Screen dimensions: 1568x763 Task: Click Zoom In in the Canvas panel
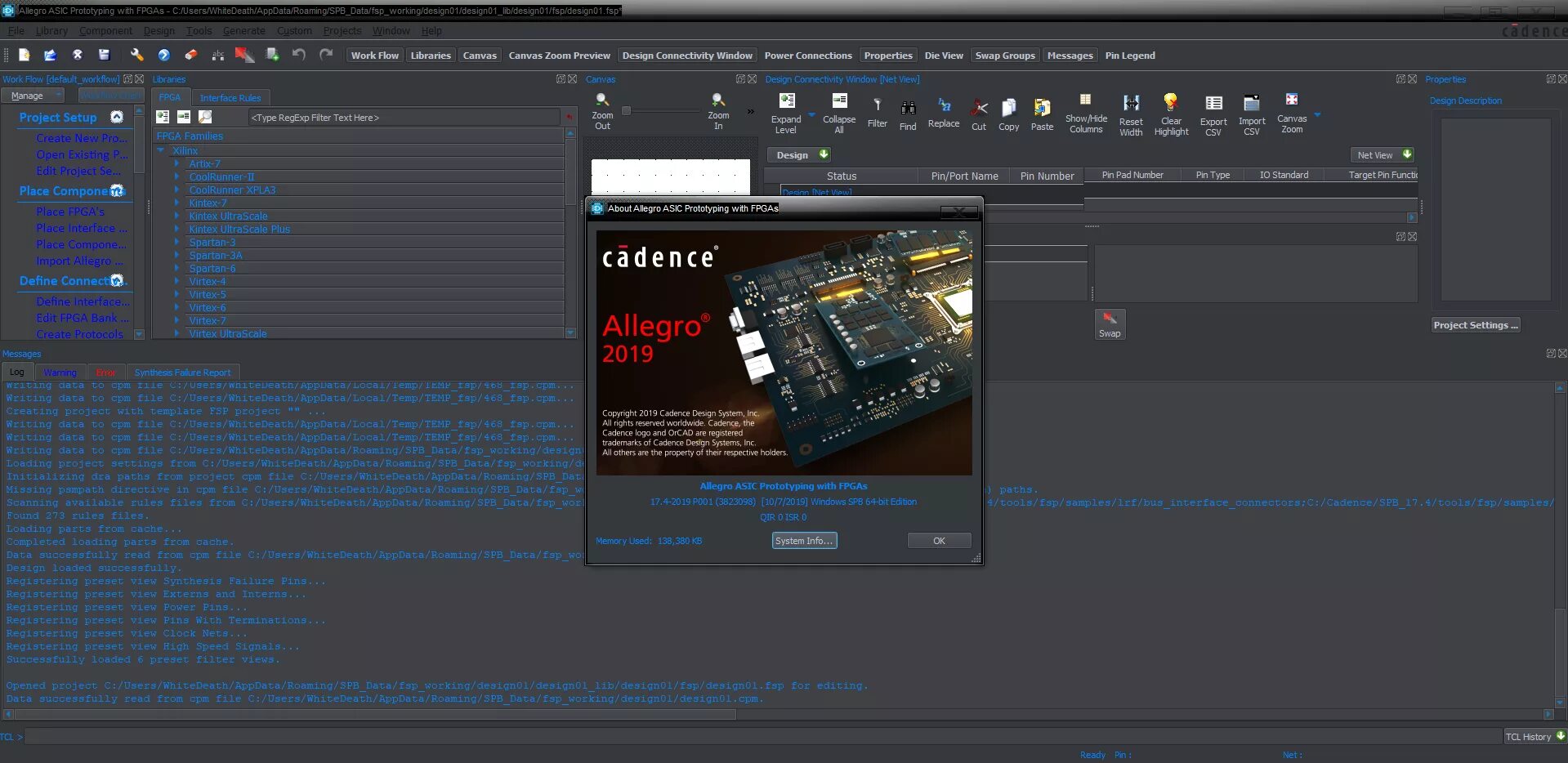click(x=718, y=111)
